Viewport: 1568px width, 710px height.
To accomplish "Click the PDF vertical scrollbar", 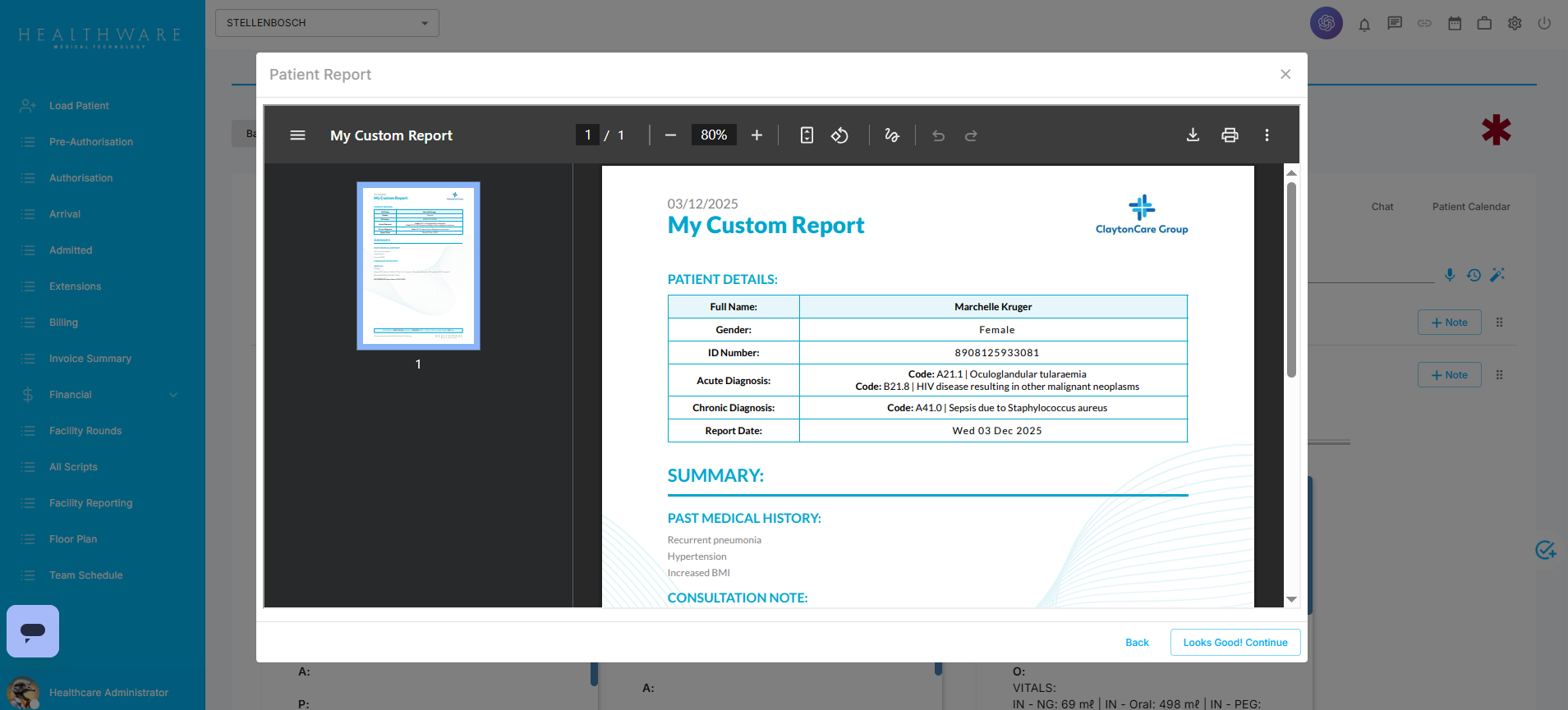I will click(1291, 279).
